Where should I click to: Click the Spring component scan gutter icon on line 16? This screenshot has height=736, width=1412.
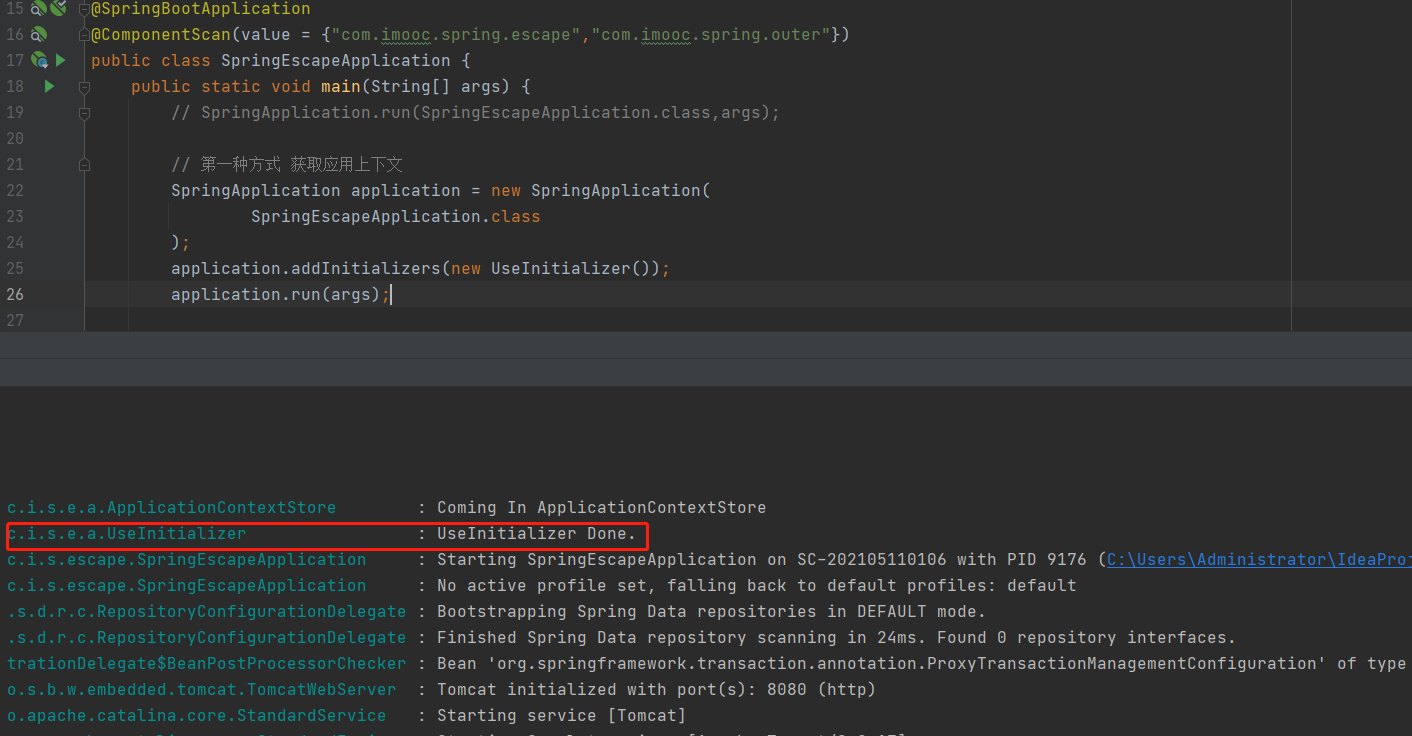[x=38, y=34]
